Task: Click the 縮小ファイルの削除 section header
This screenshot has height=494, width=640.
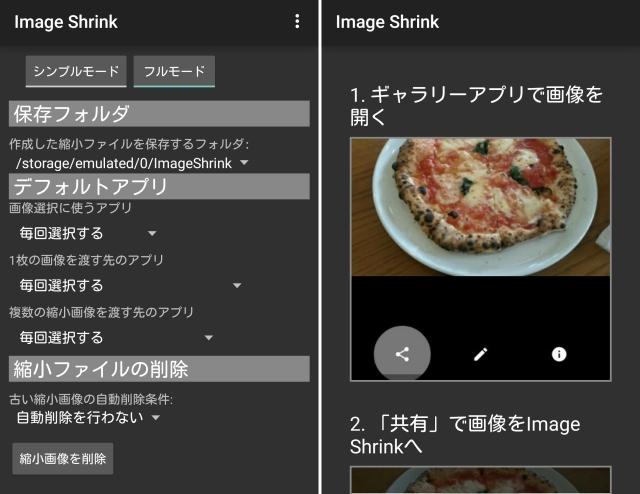Action: [159, 369]
